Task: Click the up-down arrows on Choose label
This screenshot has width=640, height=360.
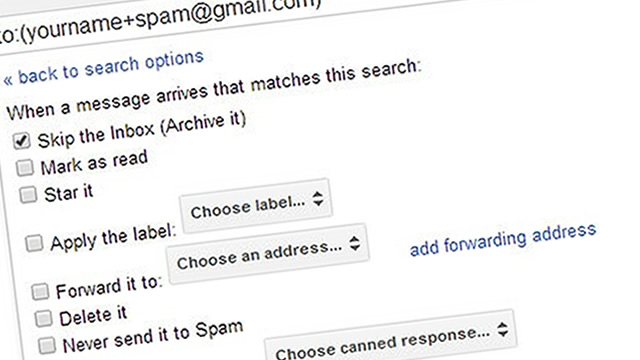Action: pos(318,198)
